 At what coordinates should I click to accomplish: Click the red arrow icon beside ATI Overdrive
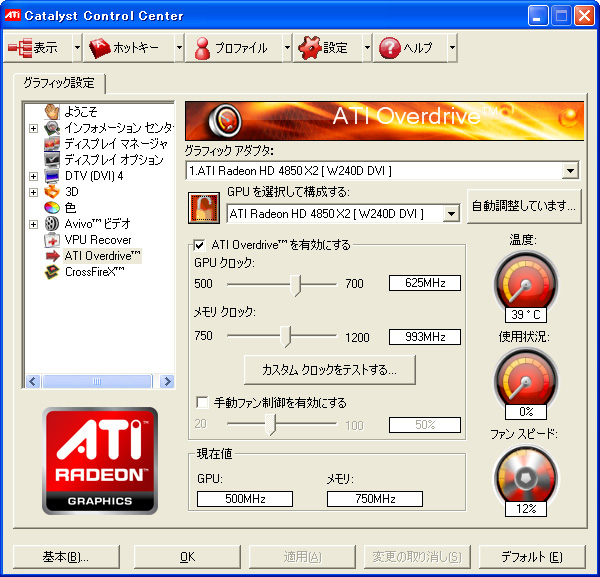point(52,256)
